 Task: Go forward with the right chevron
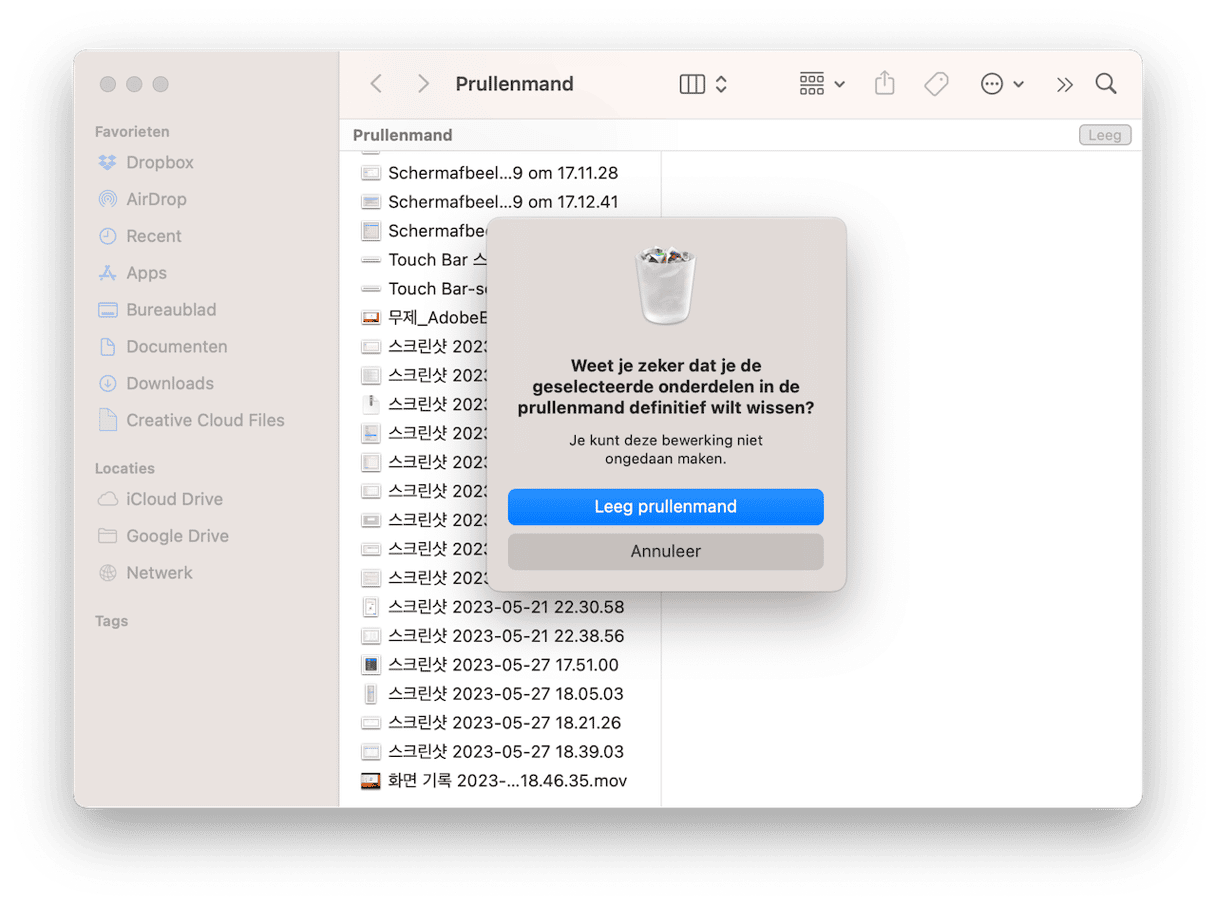click(x=423, y=84)
